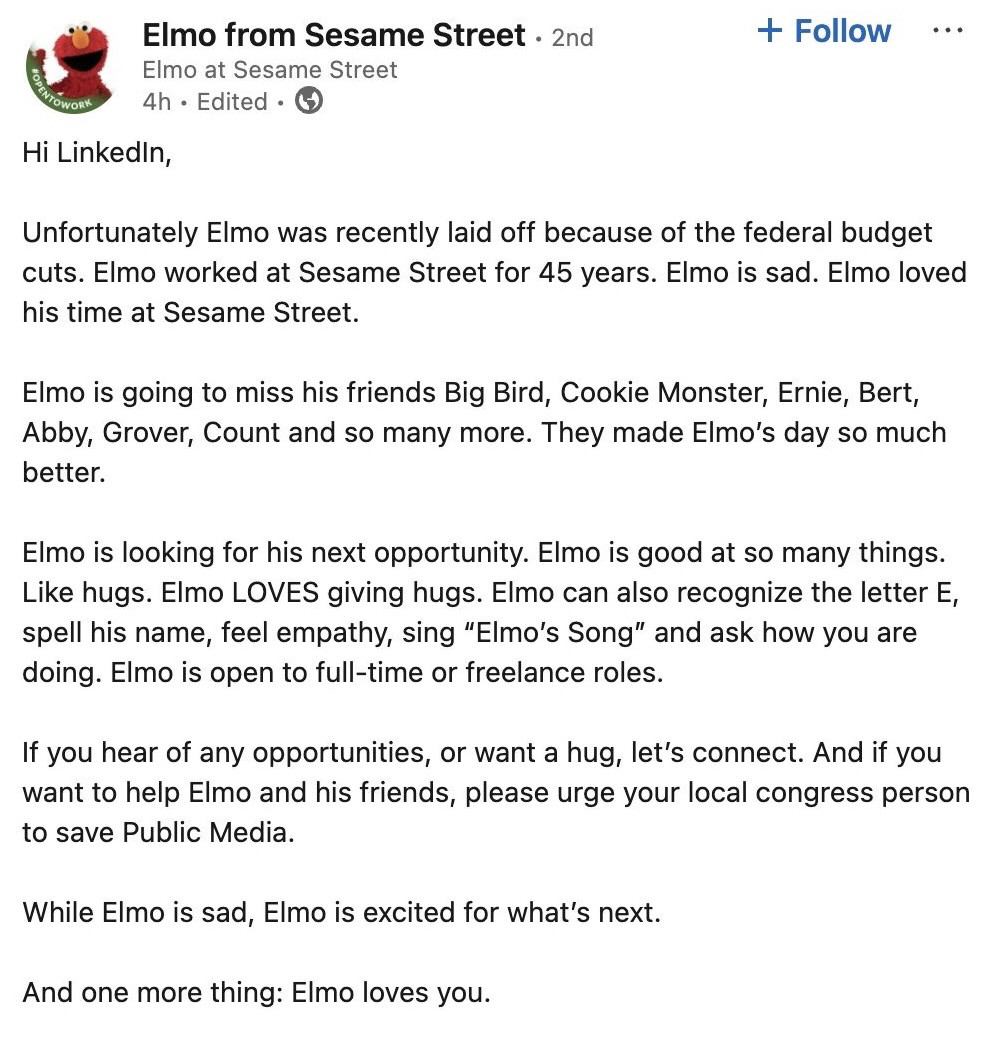Click the globe public visibility icon

click(x=308, y=101)
